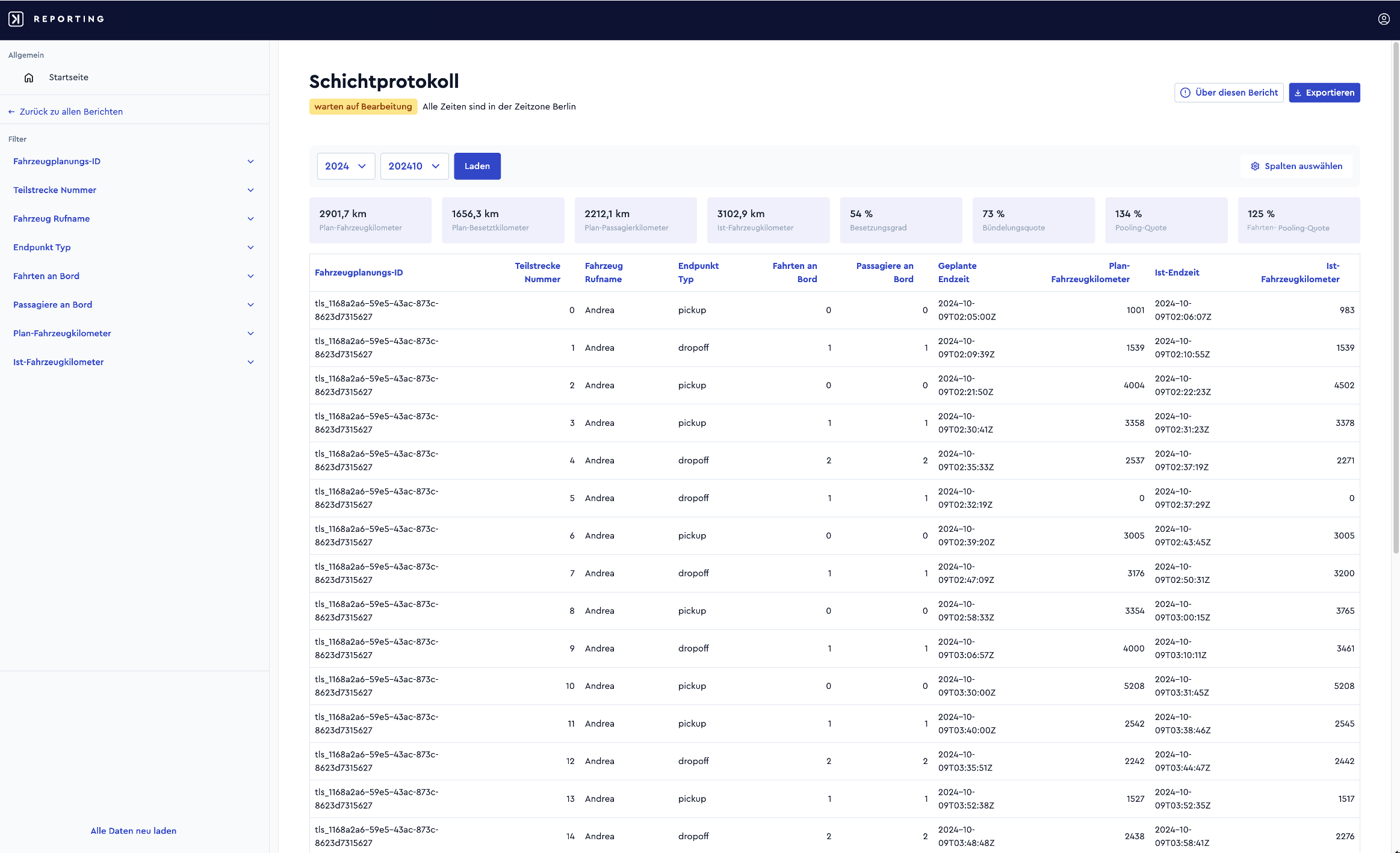Click the Reporting logo icon
This screenshot has height=853, width=1400.
(16, 19)
